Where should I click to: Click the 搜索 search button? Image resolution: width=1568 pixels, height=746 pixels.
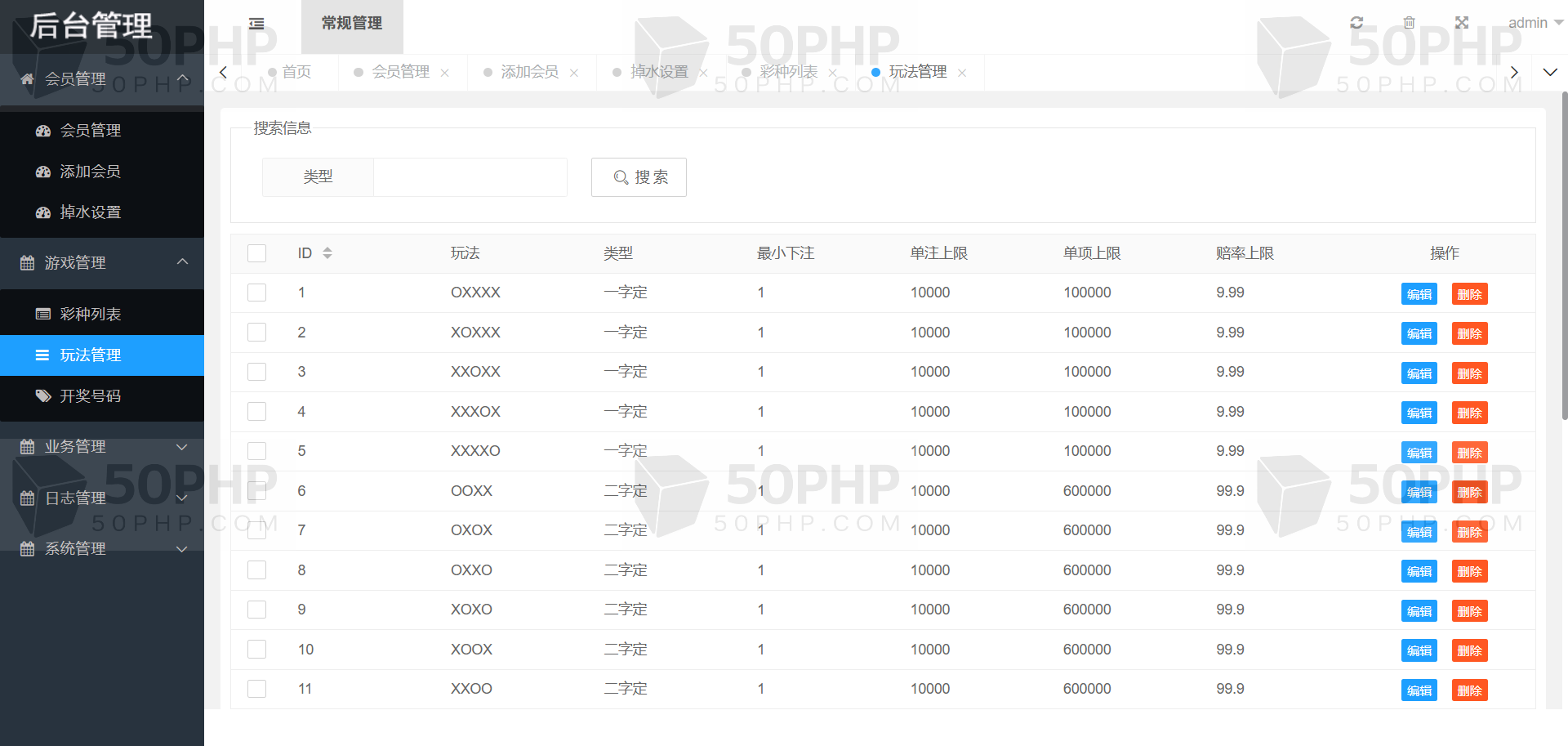tap(639, 177)
